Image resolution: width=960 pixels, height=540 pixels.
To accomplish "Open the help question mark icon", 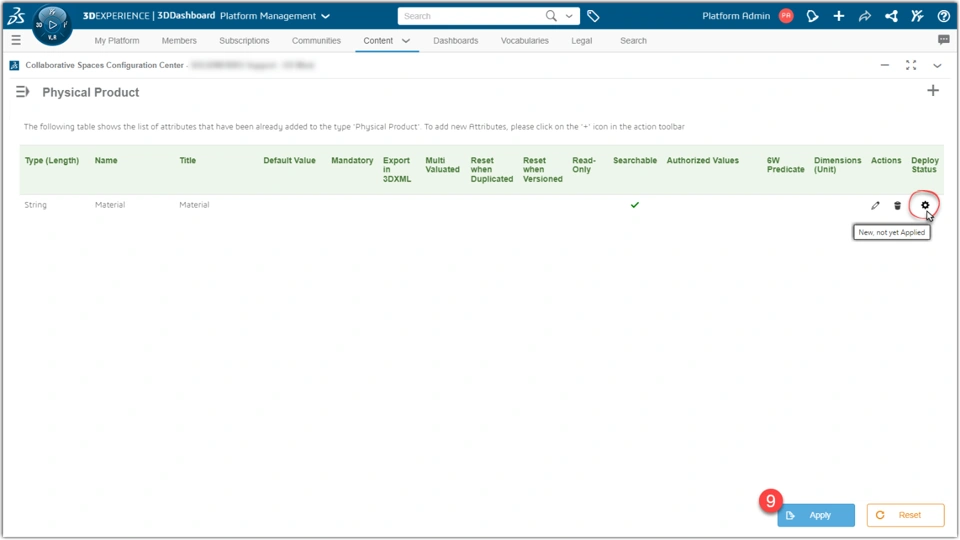I will (x=943, y=16).
